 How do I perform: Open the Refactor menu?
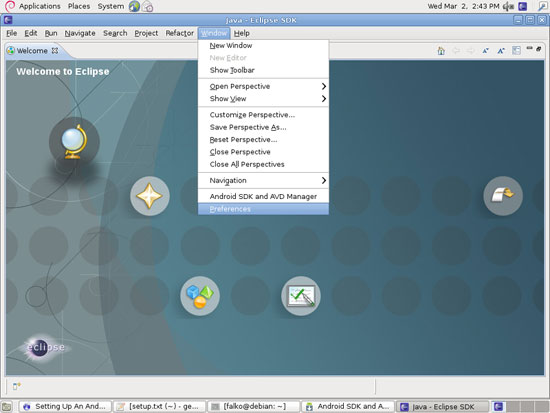(180, 33)
